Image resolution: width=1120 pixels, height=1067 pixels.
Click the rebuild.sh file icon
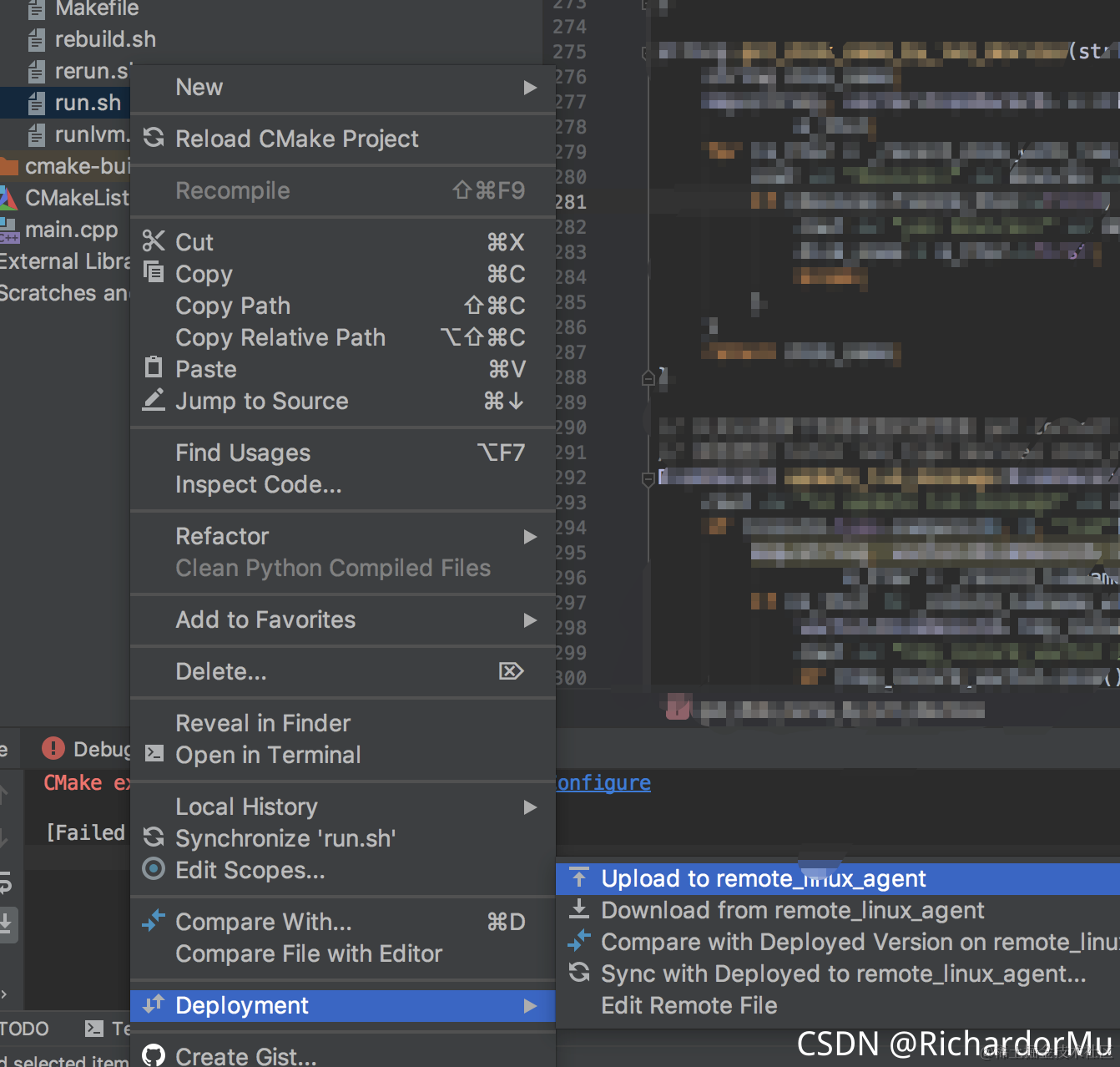tap(36, 39)
